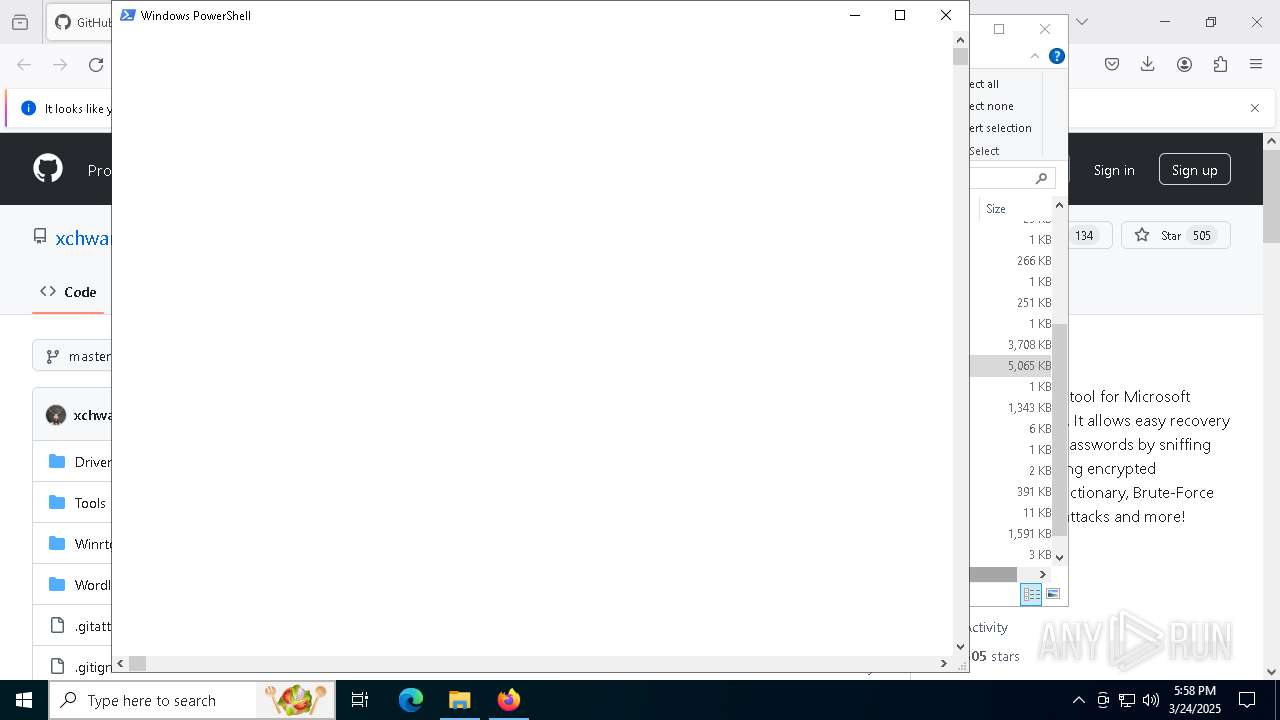The image size is (1280, 720).
Task: Click the Explorer search magnifier icon
Action: [1041, 178]
